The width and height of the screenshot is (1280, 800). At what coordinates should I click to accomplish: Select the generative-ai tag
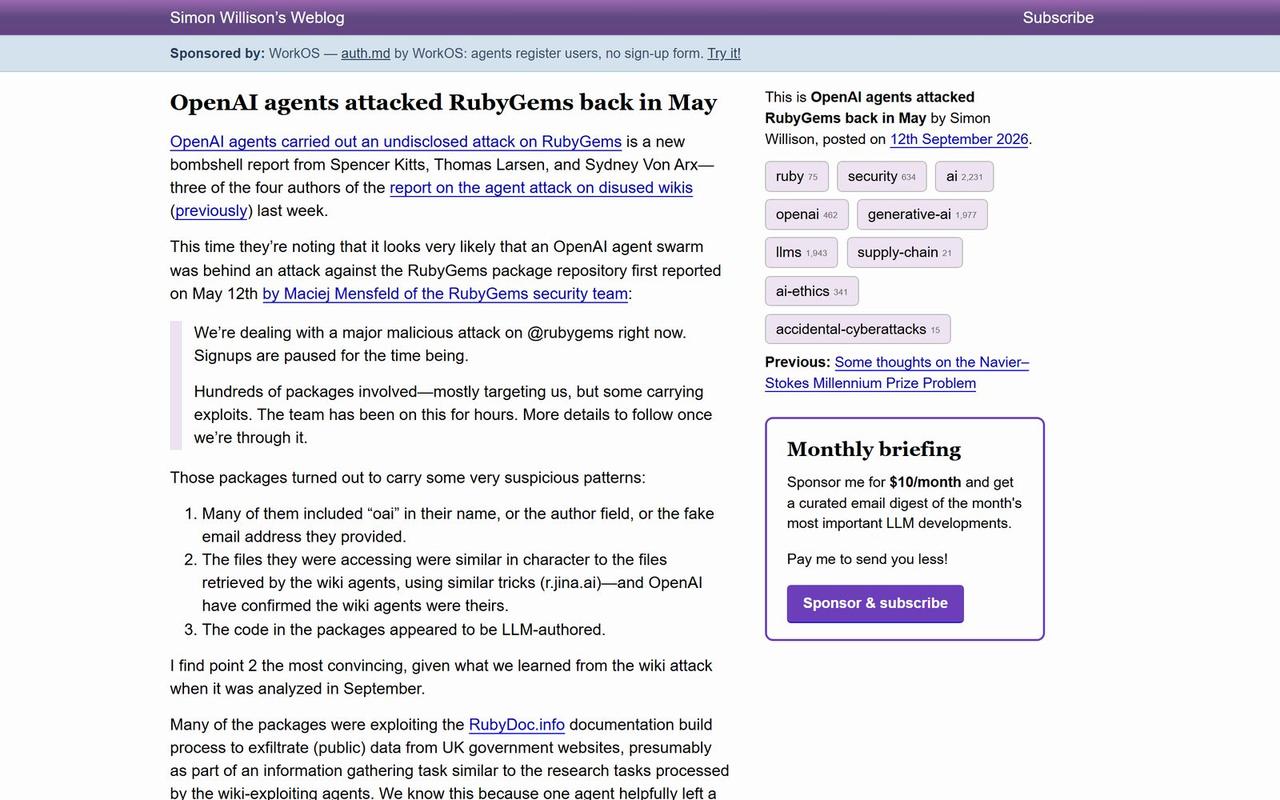click(922, 214)
